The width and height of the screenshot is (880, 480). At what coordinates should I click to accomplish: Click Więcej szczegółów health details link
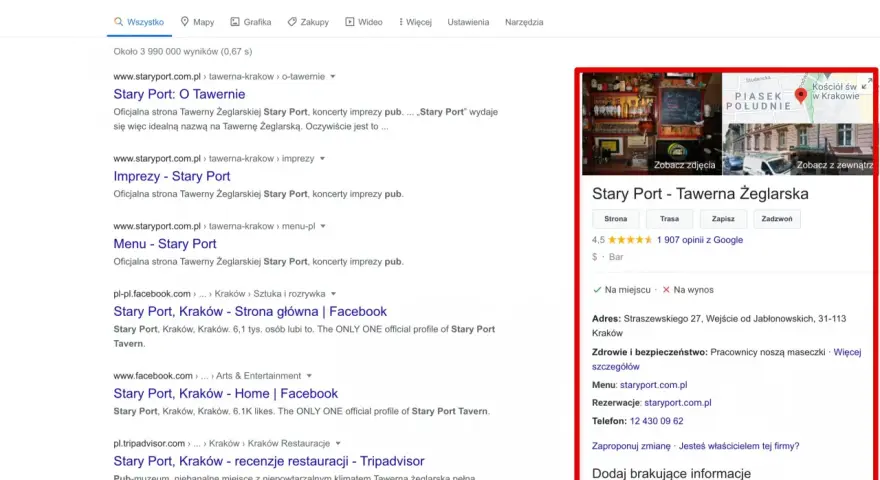727,359
